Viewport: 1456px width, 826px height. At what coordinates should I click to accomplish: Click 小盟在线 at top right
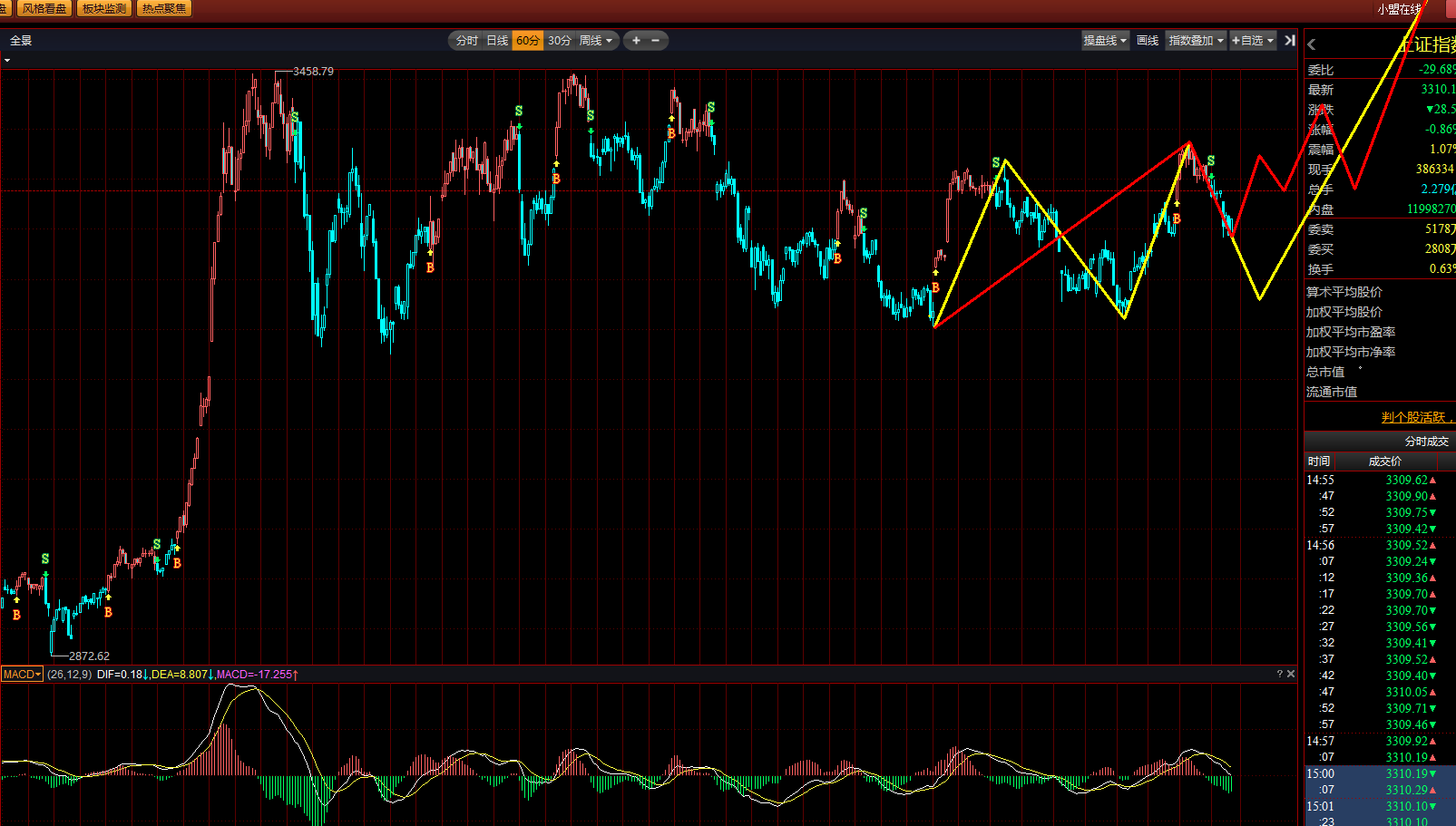click(1400, 9)
